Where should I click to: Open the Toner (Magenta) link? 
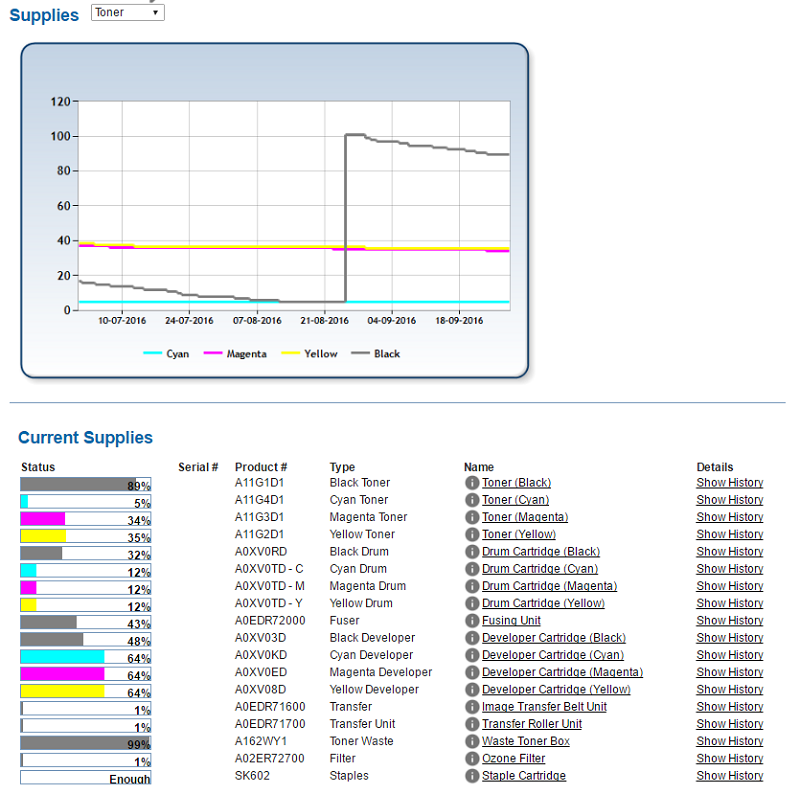click(525, 517)
